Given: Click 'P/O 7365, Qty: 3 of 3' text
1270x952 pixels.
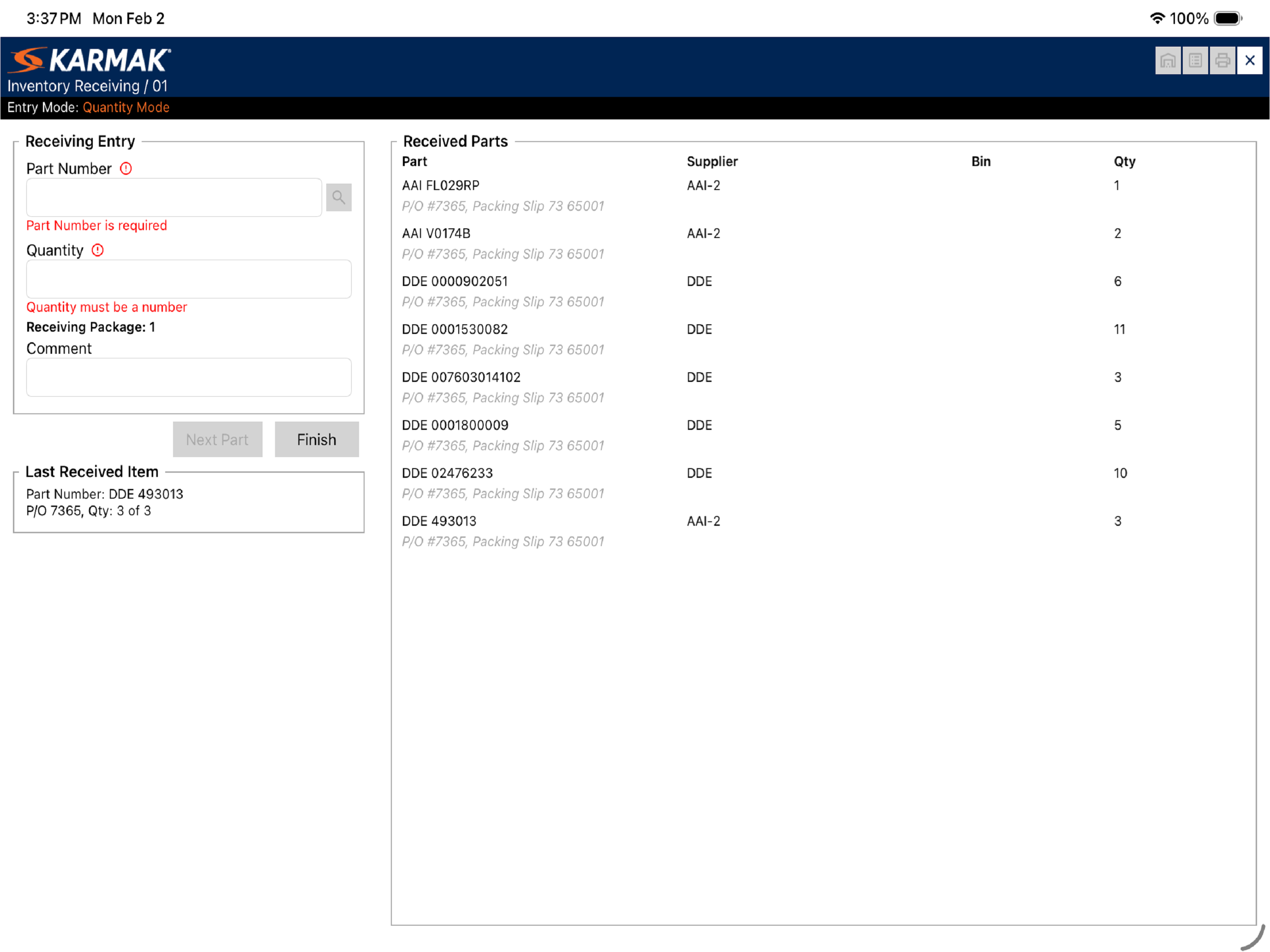Looking at the screenshot, I should tap(89, 511).
